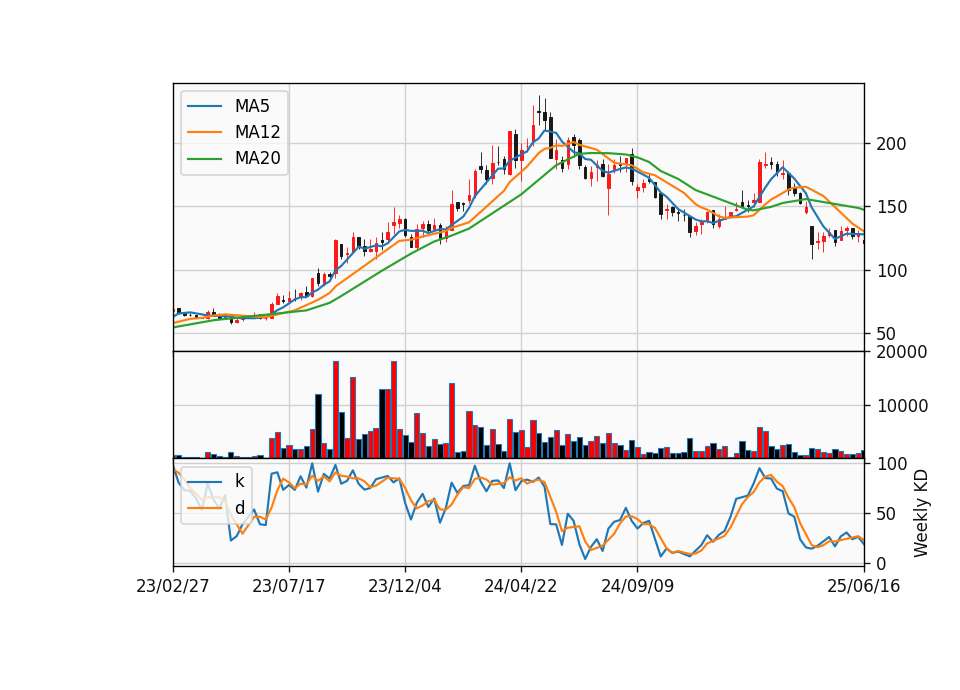Image resolution: width=960 pixels, height=690 pixels.
Task: Click the 24/09/09 date label
Action: [x=637, y=587]
